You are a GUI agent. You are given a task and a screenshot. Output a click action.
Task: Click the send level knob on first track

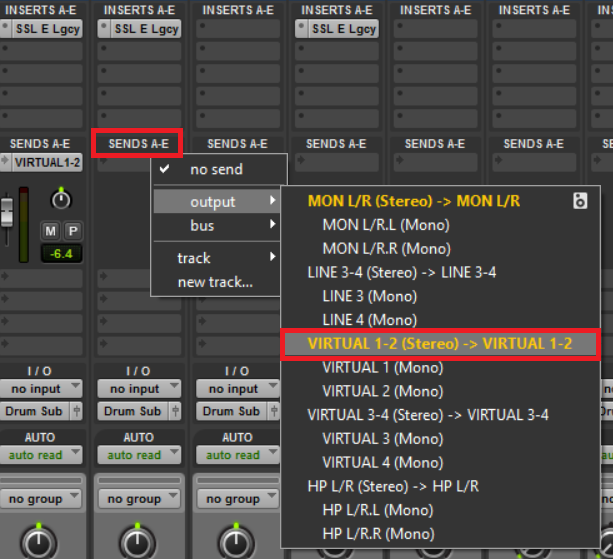point(61,199)
